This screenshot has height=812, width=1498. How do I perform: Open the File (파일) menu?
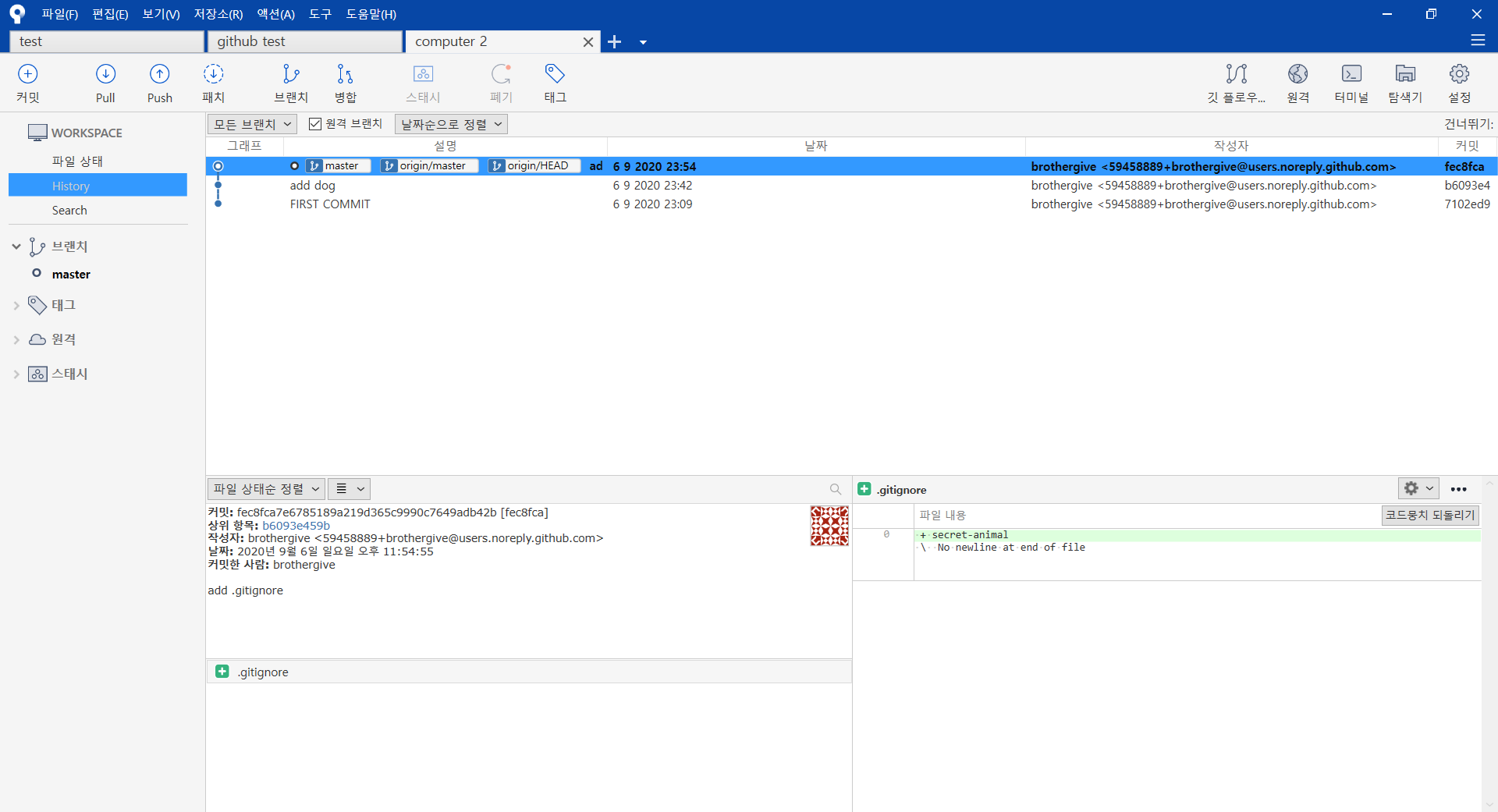point(60,14)
